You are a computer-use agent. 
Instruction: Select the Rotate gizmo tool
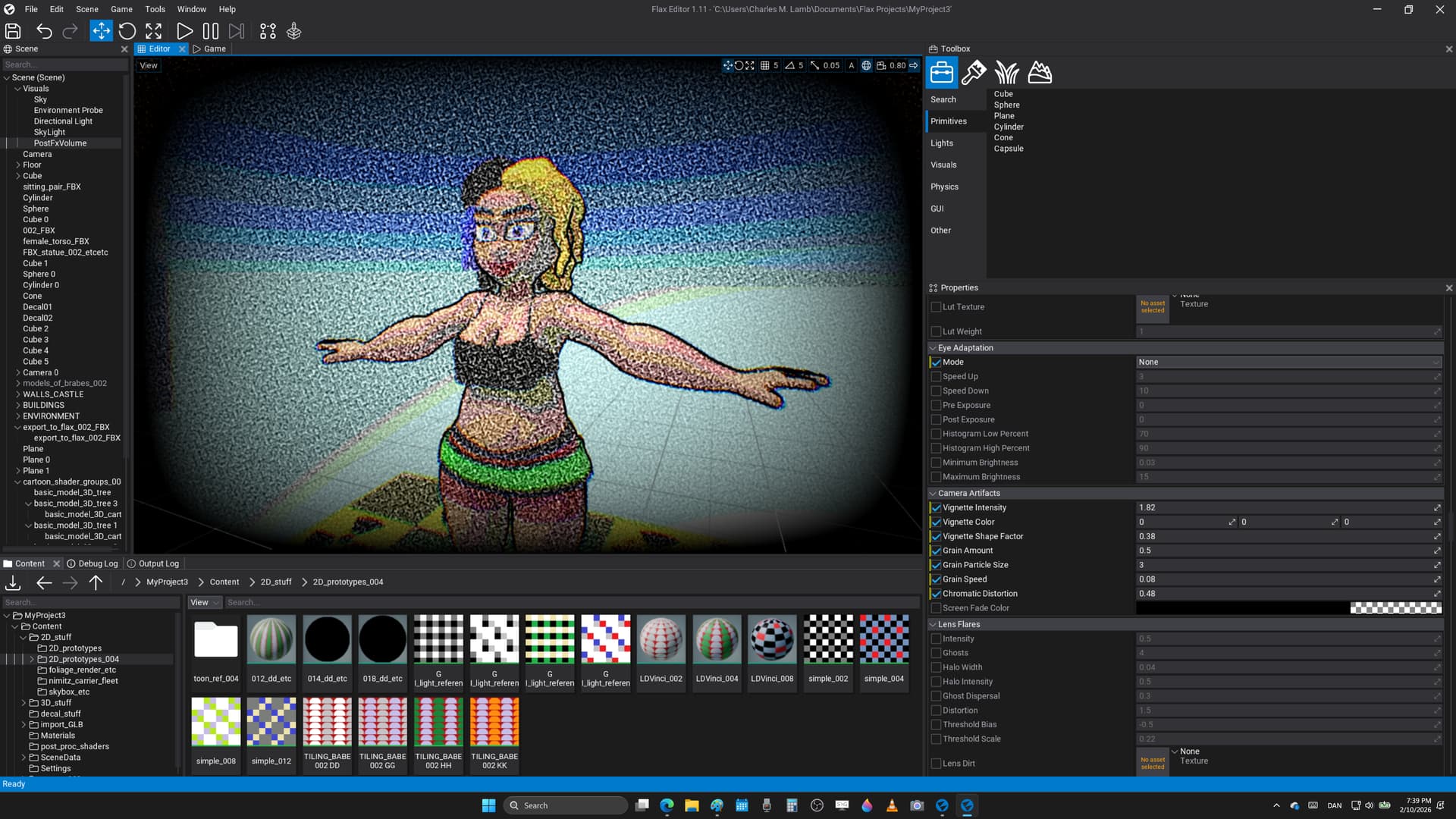tap(127, 31)
